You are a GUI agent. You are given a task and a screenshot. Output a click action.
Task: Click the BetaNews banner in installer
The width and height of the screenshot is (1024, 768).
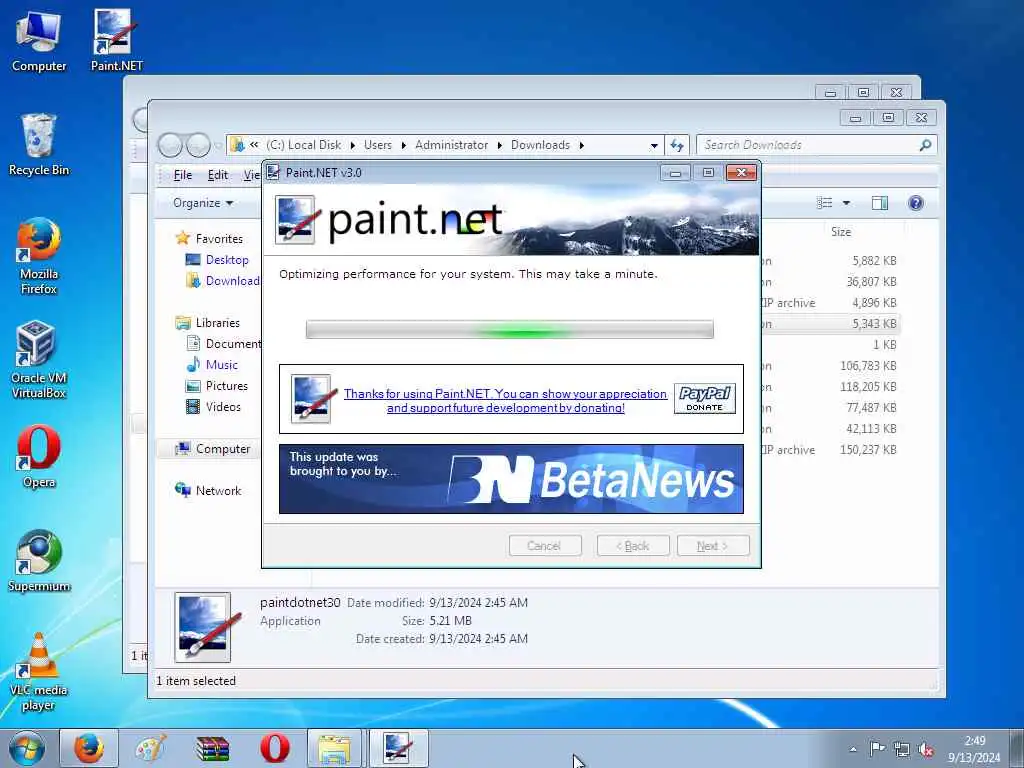point(511,479)
